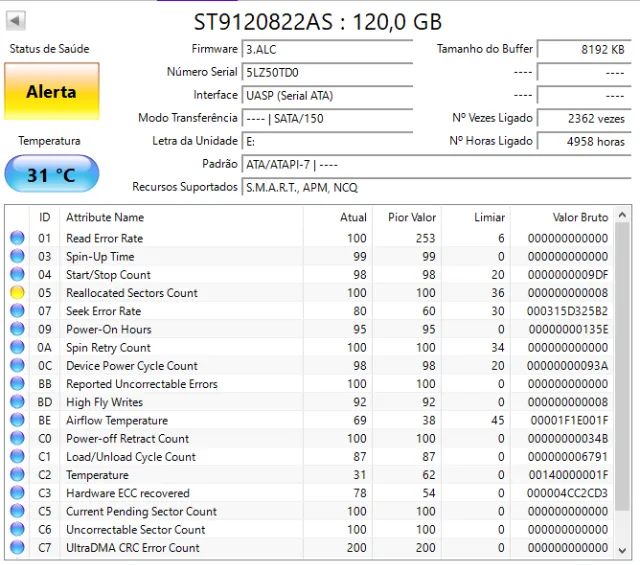Click the scrollbar down arrow in attribute list

point(622,550)
